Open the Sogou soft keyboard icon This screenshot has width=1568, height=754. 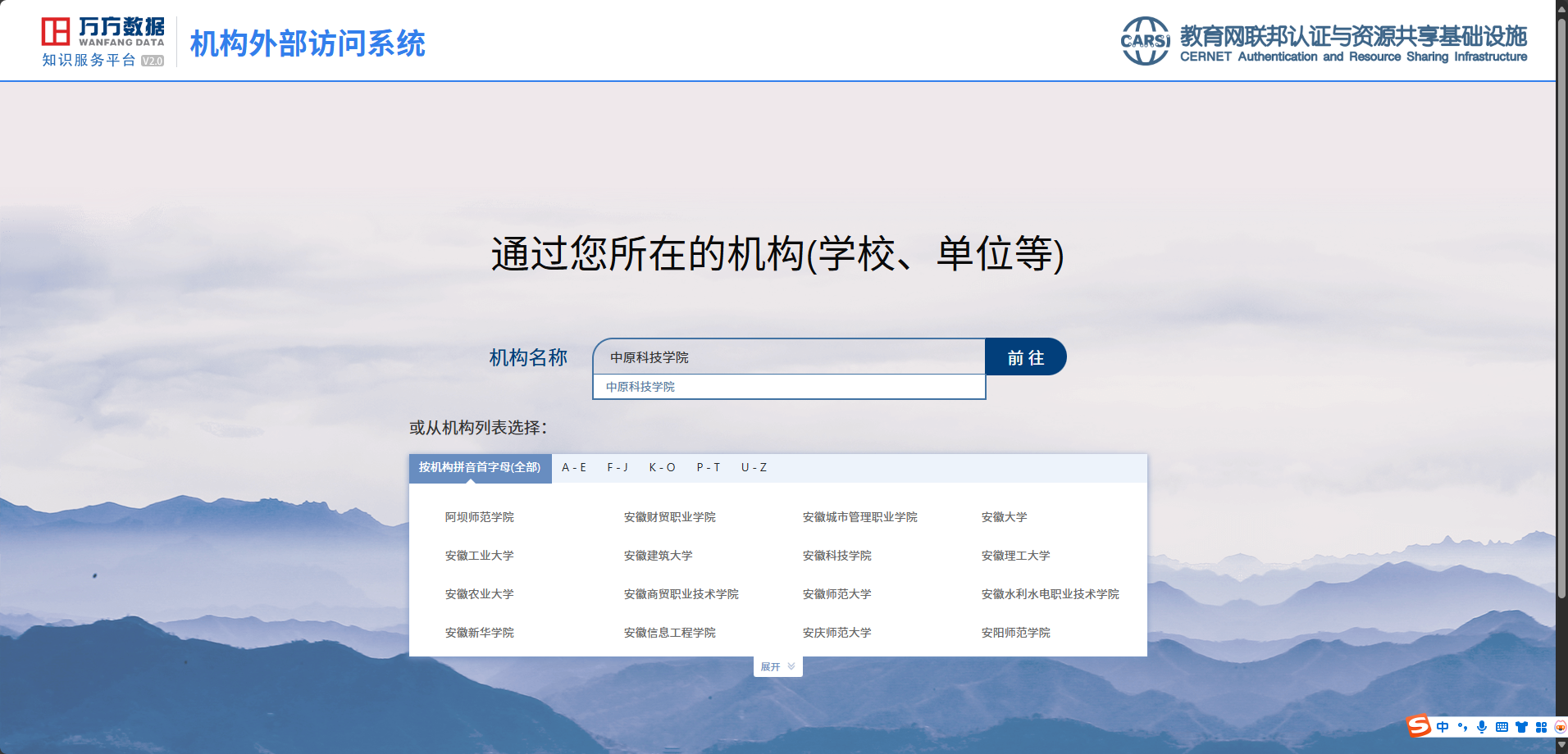click(1503, 727)
